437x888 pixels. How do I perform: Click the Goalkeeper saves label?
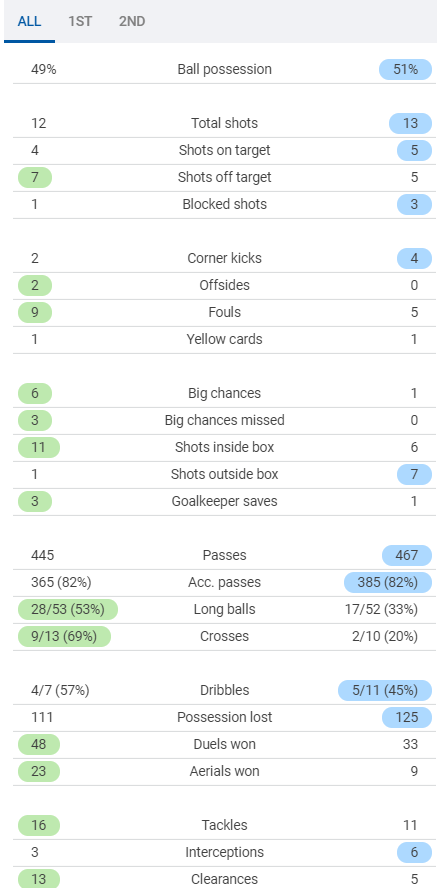[224, 501]
